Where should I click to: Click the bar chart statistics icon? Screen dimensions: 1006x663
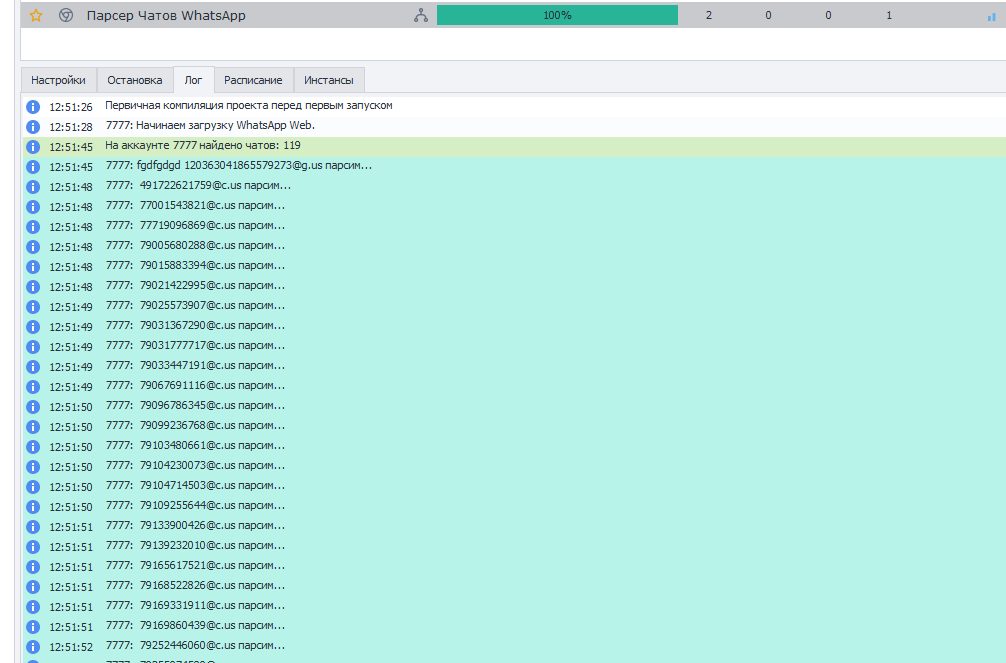(992, 17)
